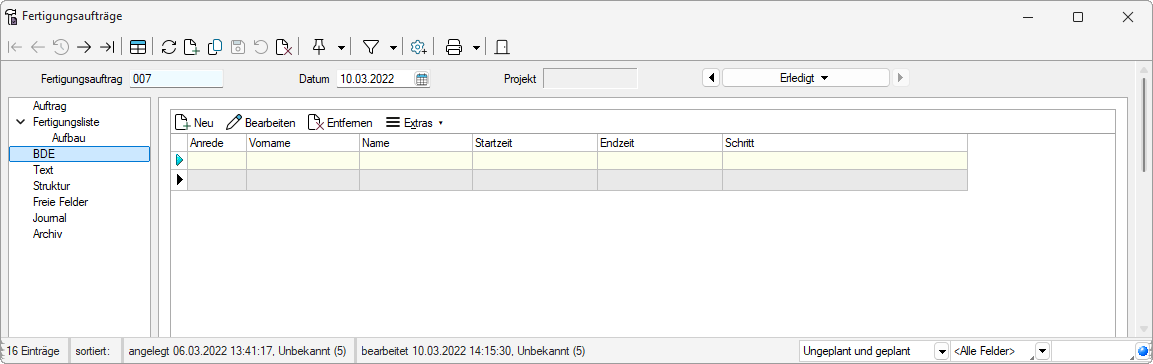Click the Endzeit column header

point(660,143)
